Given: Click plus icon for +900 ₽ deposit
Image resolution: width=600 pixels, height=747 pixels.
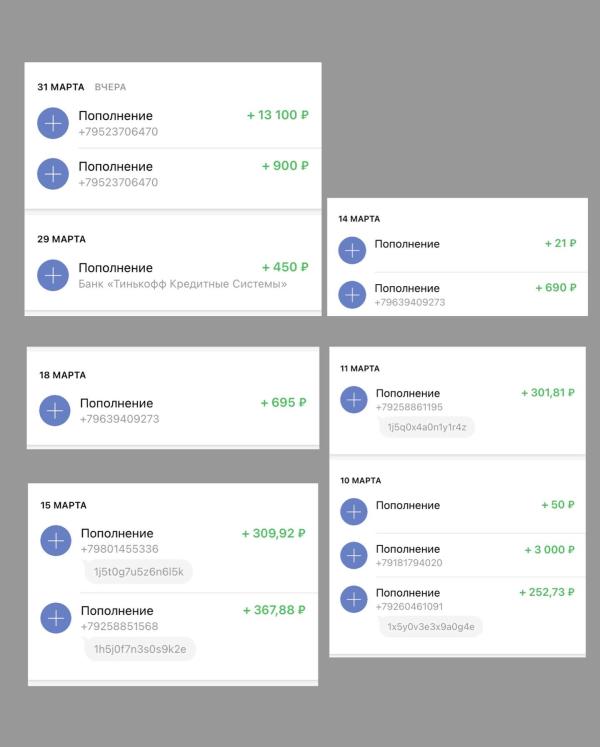Looking at the screenshot, I should (53, 174).
